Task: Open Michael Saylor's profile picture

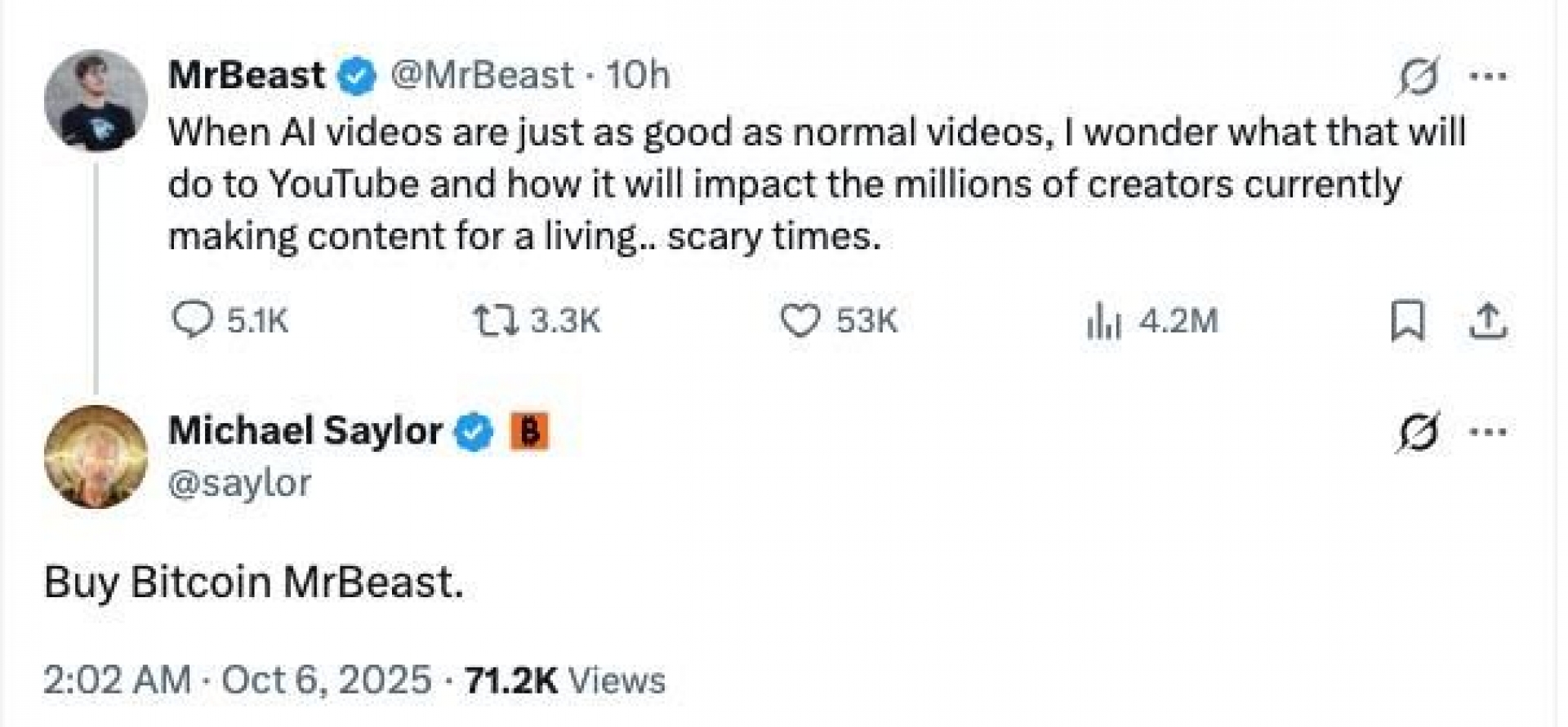Action: click(96, 456)
